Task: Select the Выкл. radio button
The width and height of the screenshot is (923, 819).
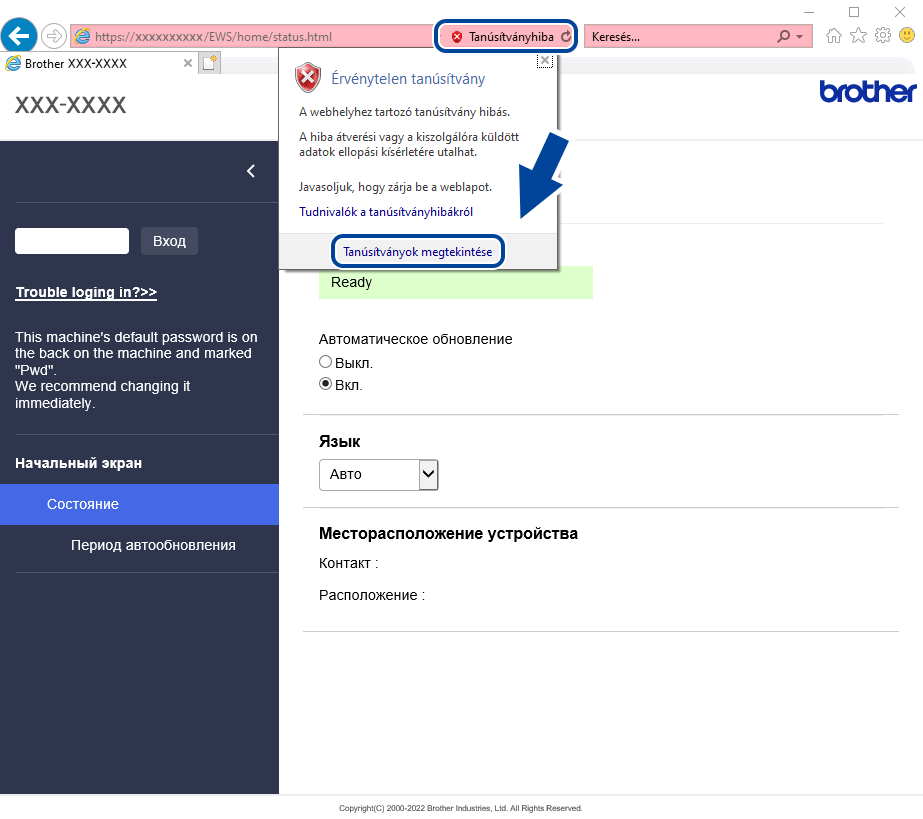Action: point(325,362)
